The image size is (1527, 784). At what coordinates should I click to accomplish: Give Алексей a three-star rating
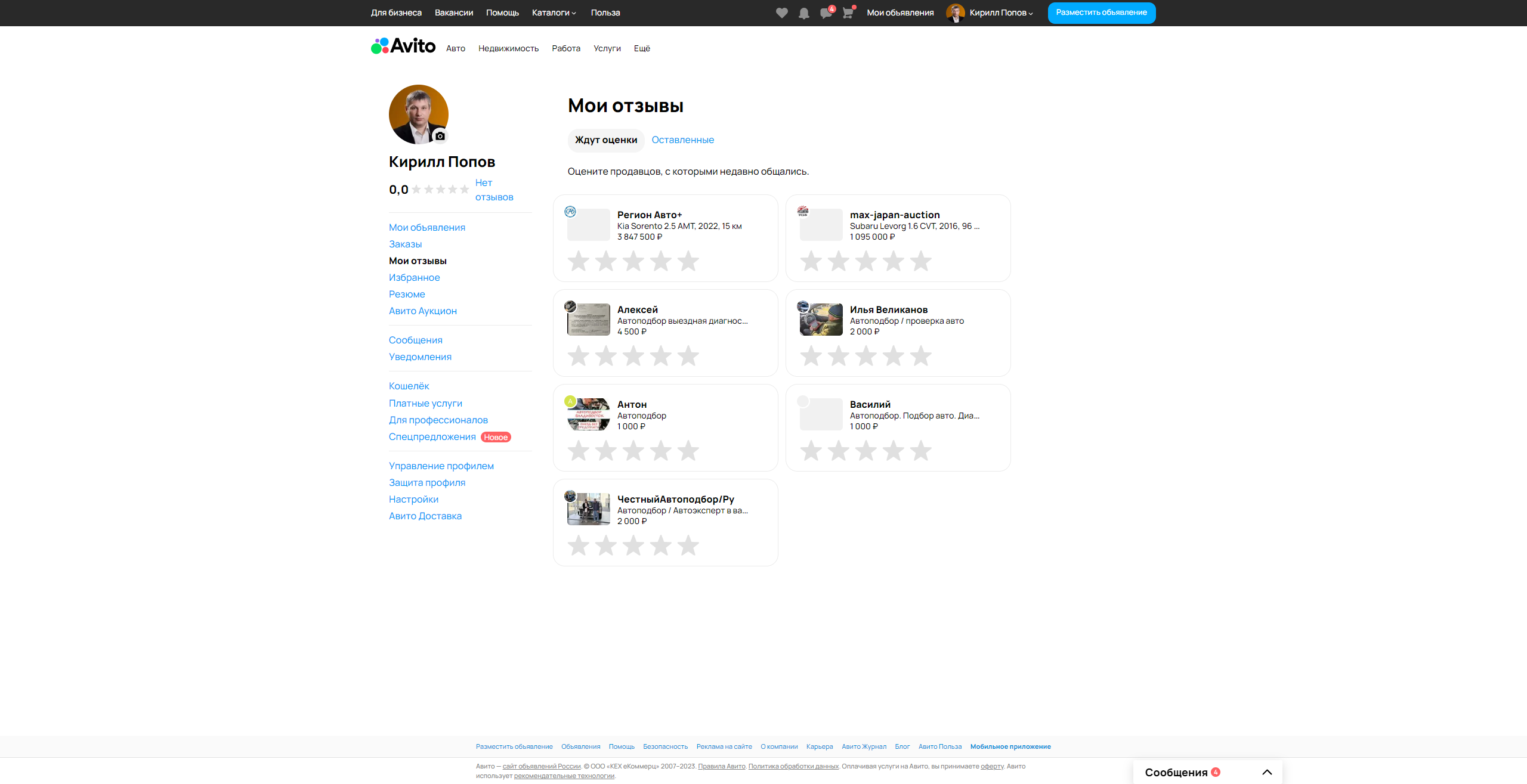coord(633,356)
